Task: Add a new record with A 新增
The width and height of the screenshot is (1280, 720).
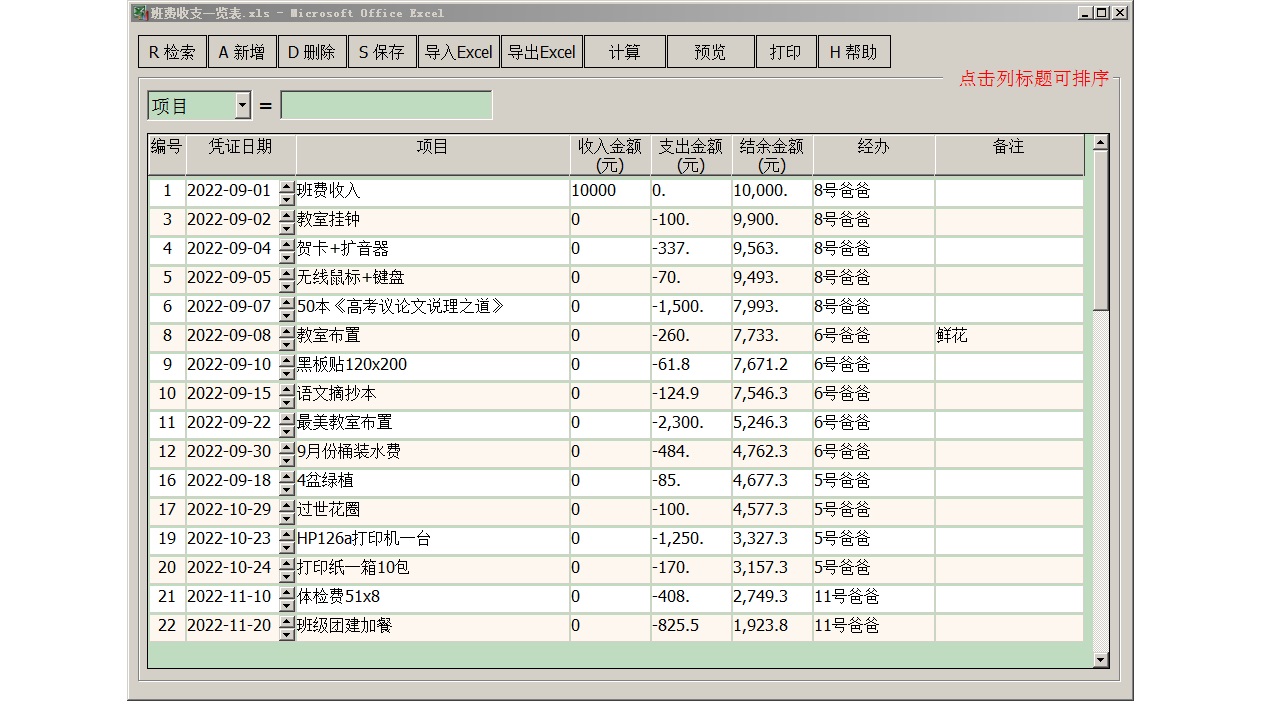Action: [241, 51]
